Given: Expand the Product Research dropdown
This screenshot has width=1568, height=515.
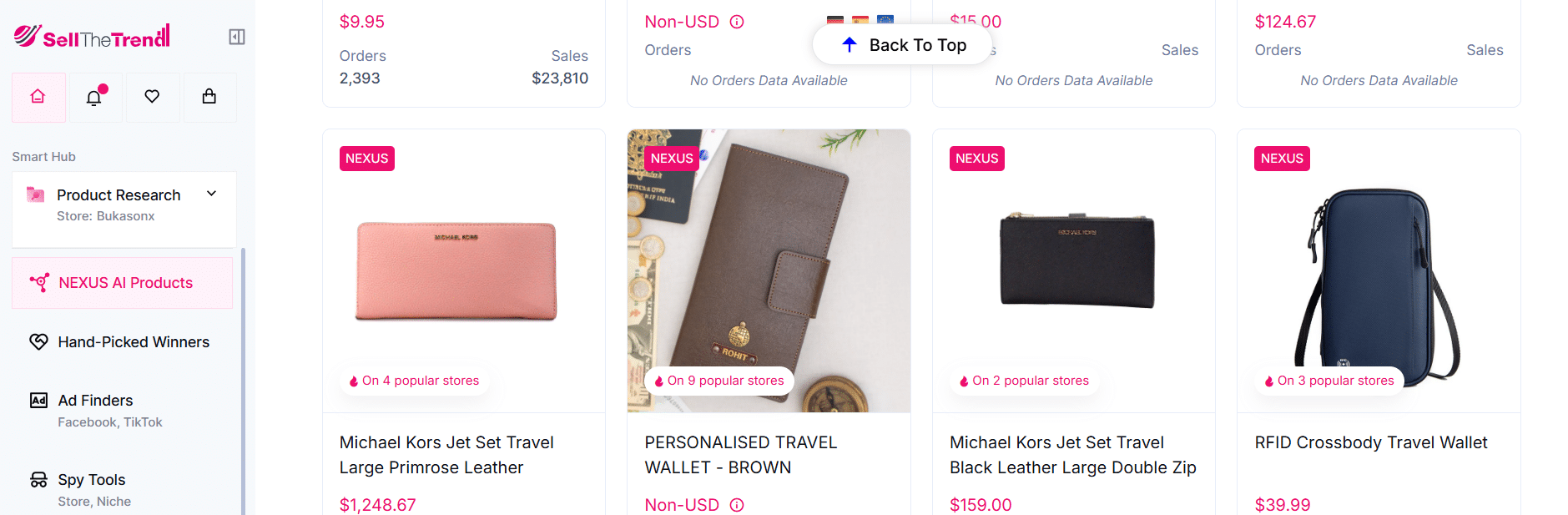Looking at the screenshot, I should (x=211, y=193).
